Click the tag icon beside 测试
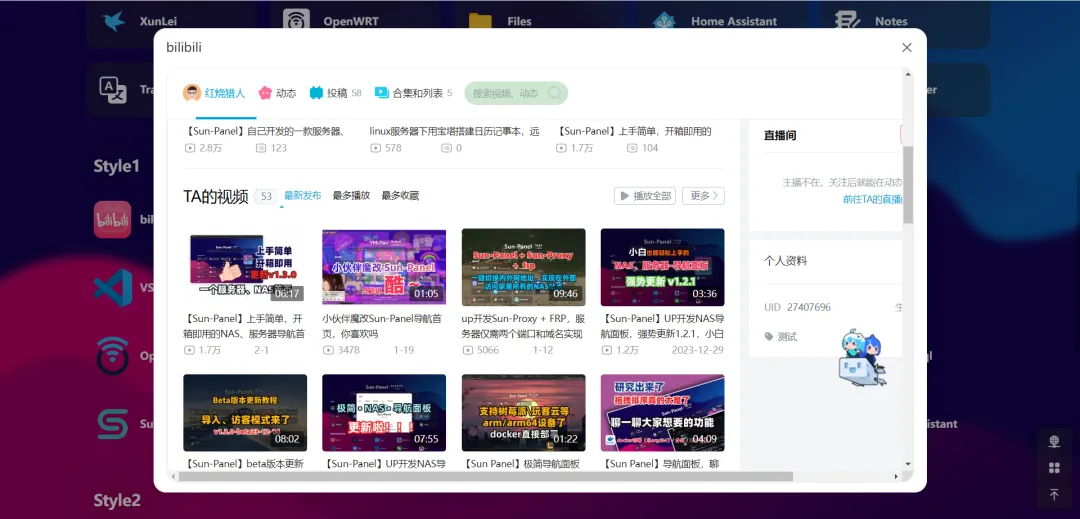1080x519 pixels. (x=769, y=337)
